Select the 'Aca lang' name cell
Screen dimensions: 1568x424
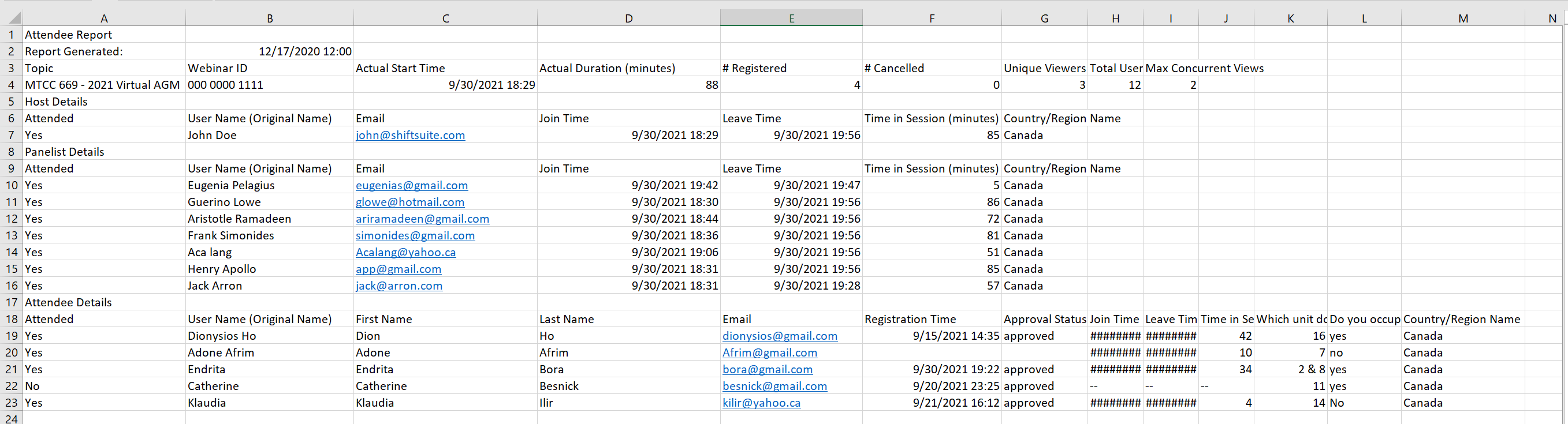[270, 252]
